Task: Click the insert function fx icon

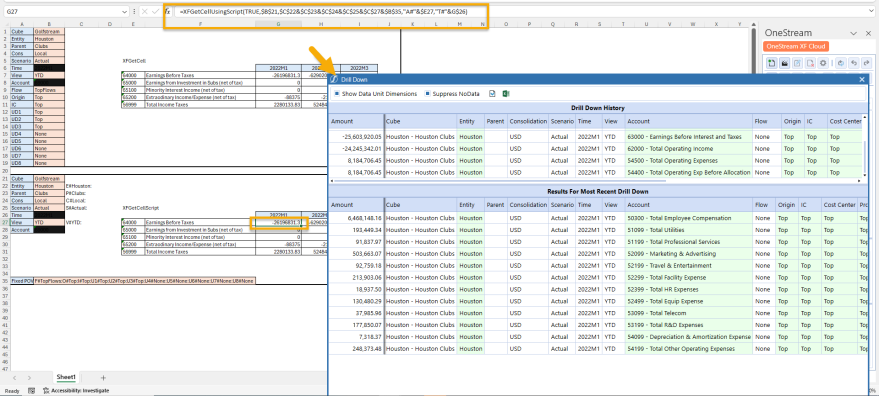Action: (x=167, y=11)
